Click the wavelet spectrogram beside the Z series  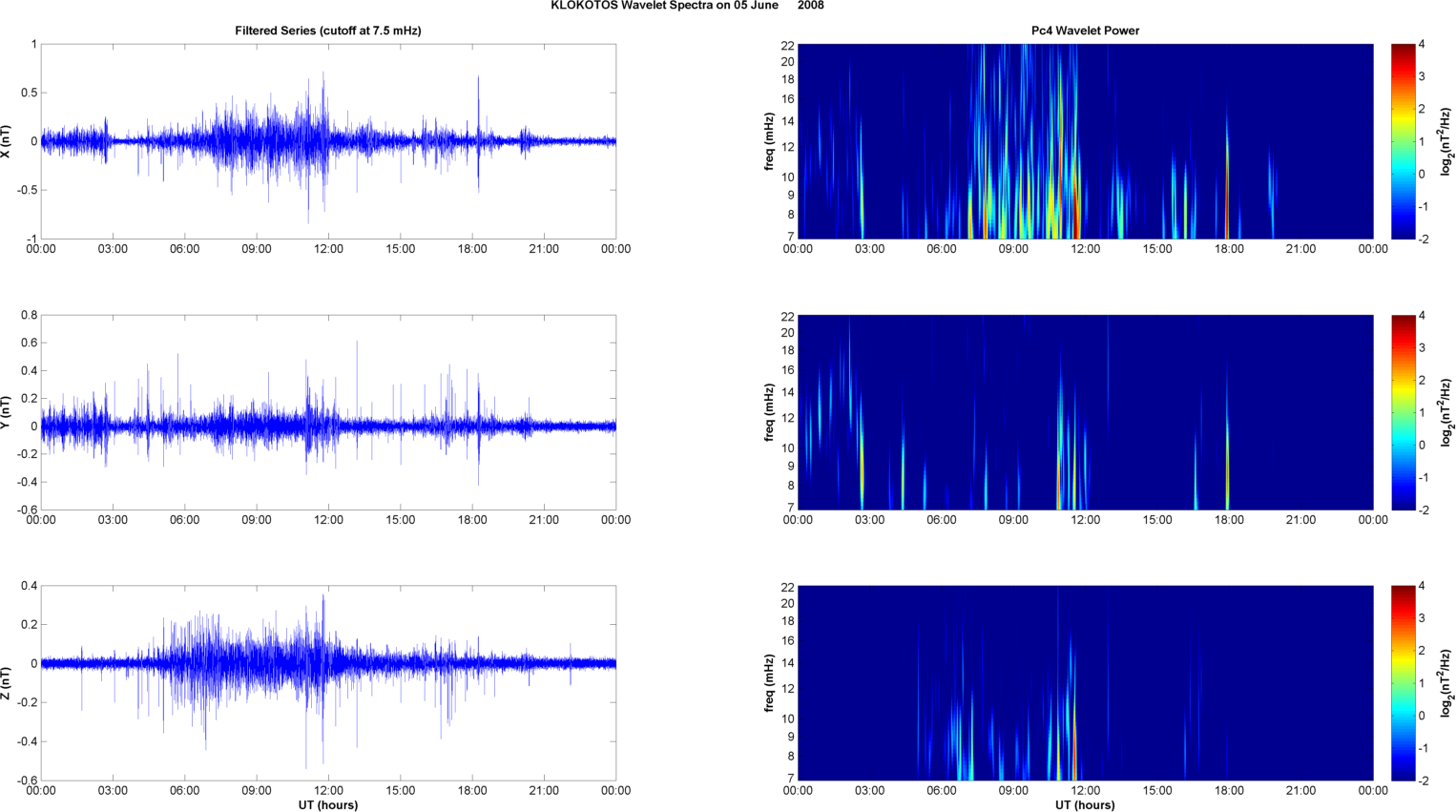[1085, 683]
